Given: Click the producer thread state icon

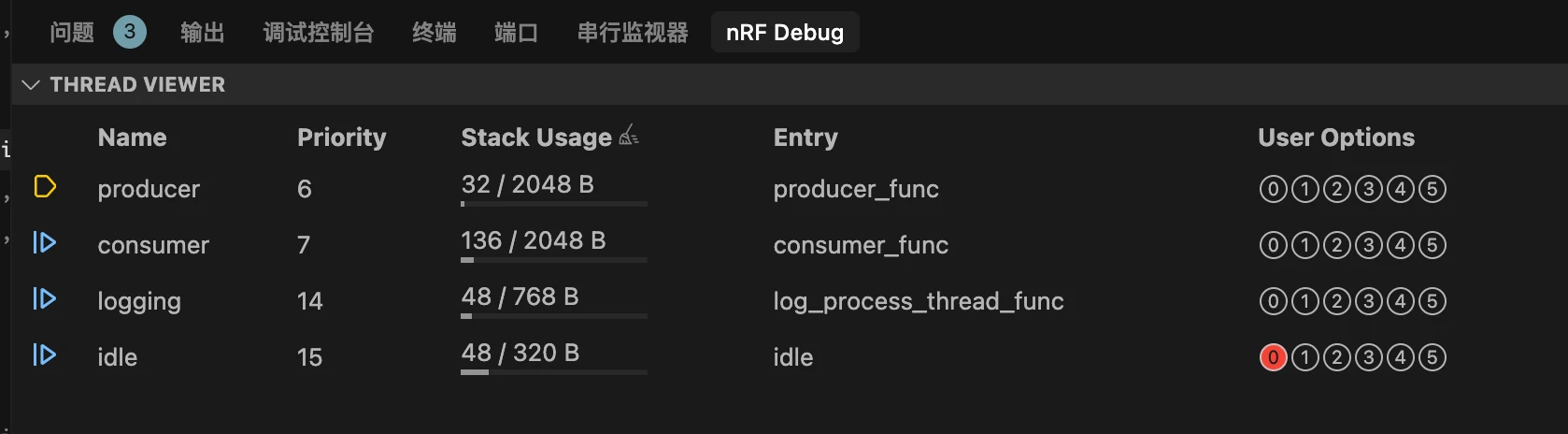Looking at the screenshot, I should click(45, 187).
